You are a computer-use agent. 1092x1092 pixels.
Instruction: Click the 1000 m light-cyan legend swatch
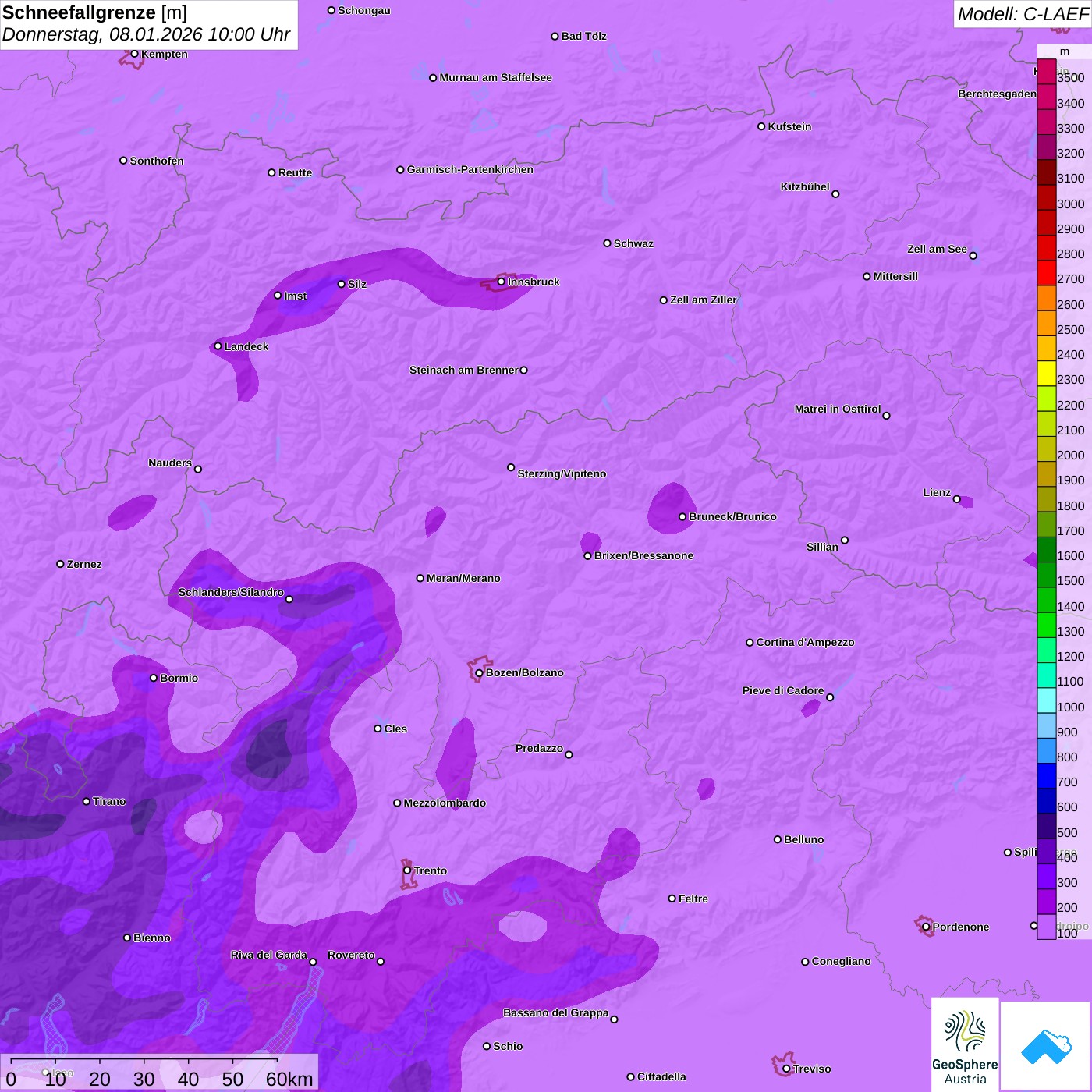point(1047,700)
